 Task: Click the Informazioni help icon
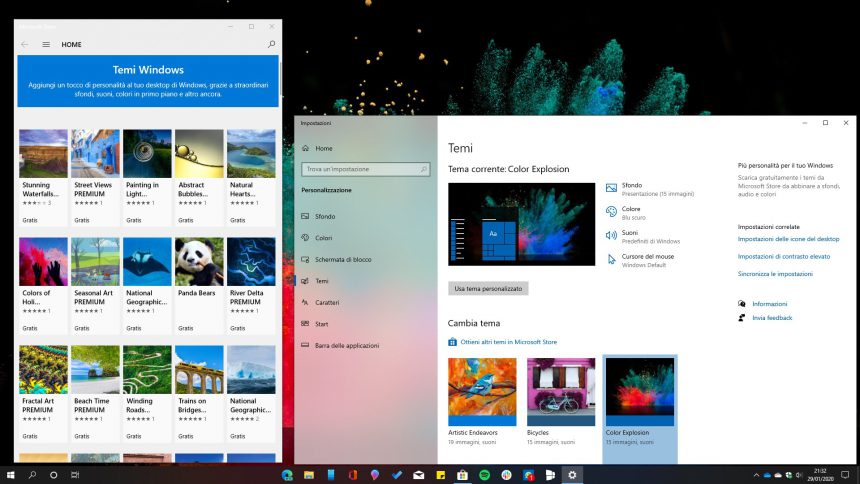pos(742,303)
